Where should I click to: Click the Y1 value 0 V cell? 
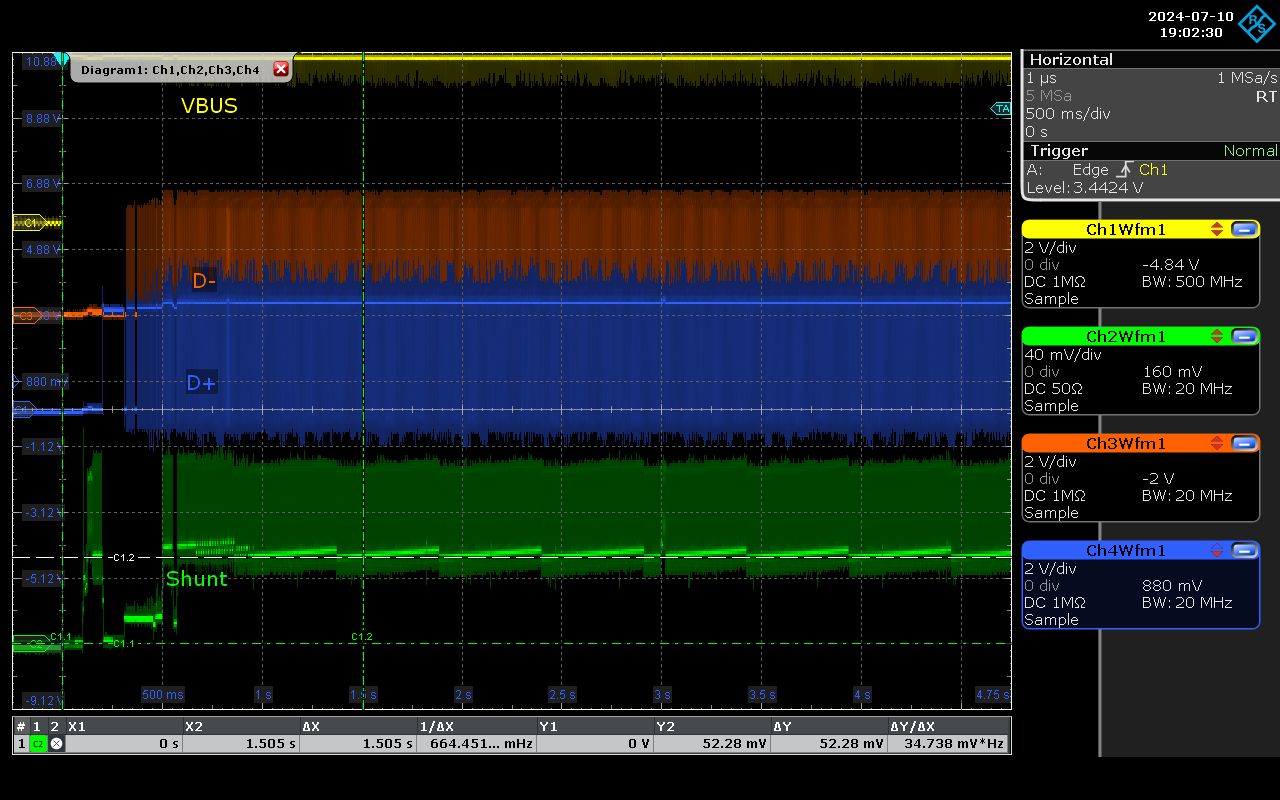point(594,744)
